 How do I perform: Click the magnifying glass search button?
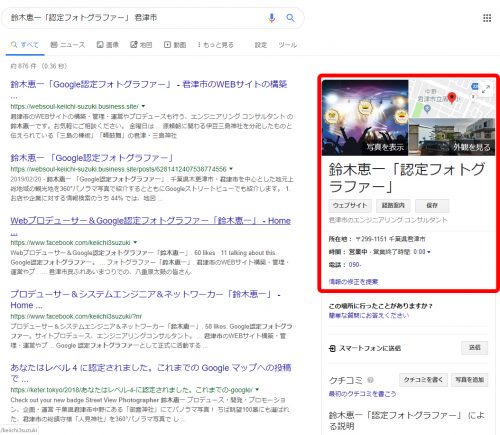click(x=290, y=18)
